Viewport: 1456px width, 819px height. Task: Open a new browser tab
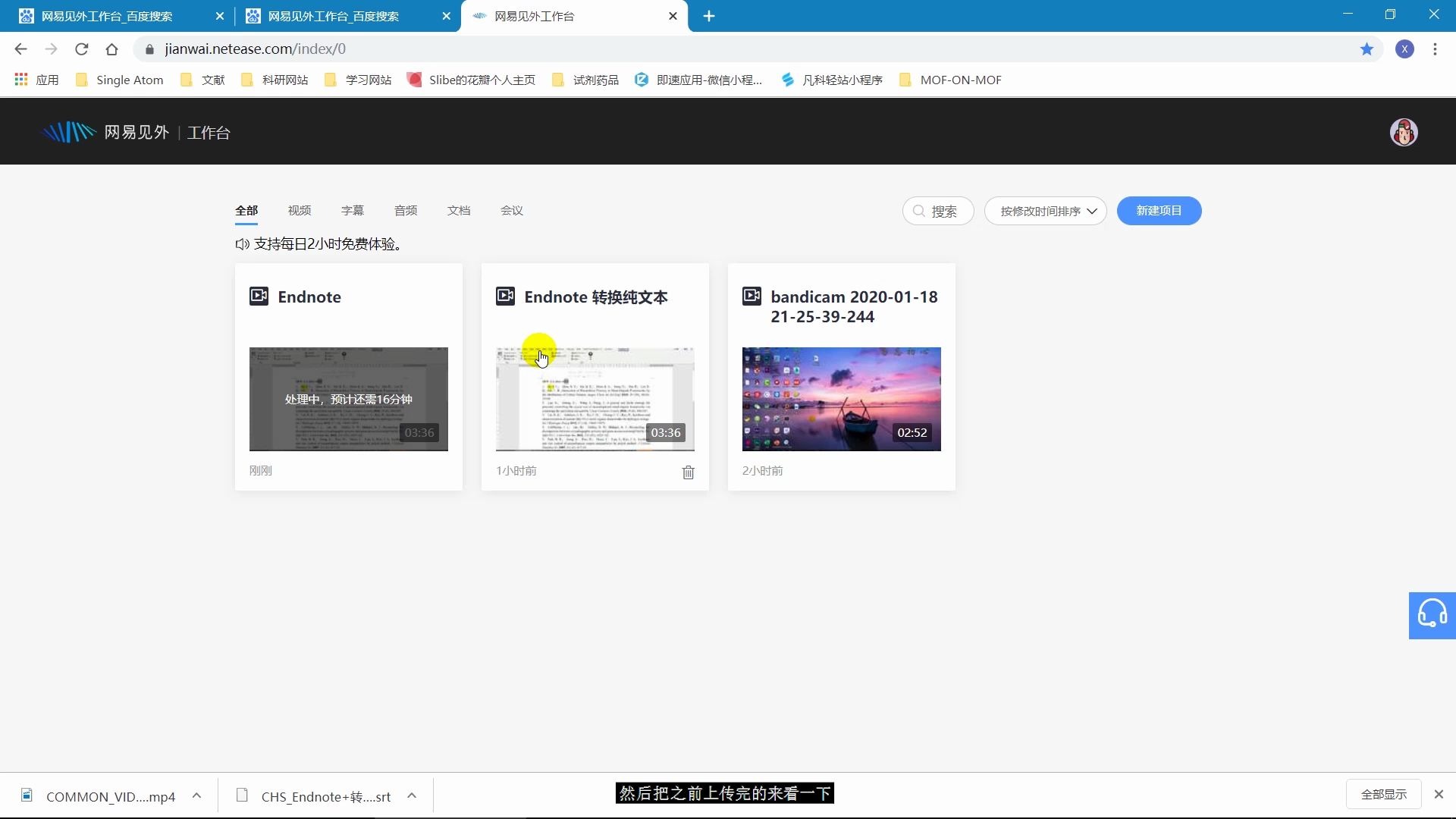[x=709, y=16]
